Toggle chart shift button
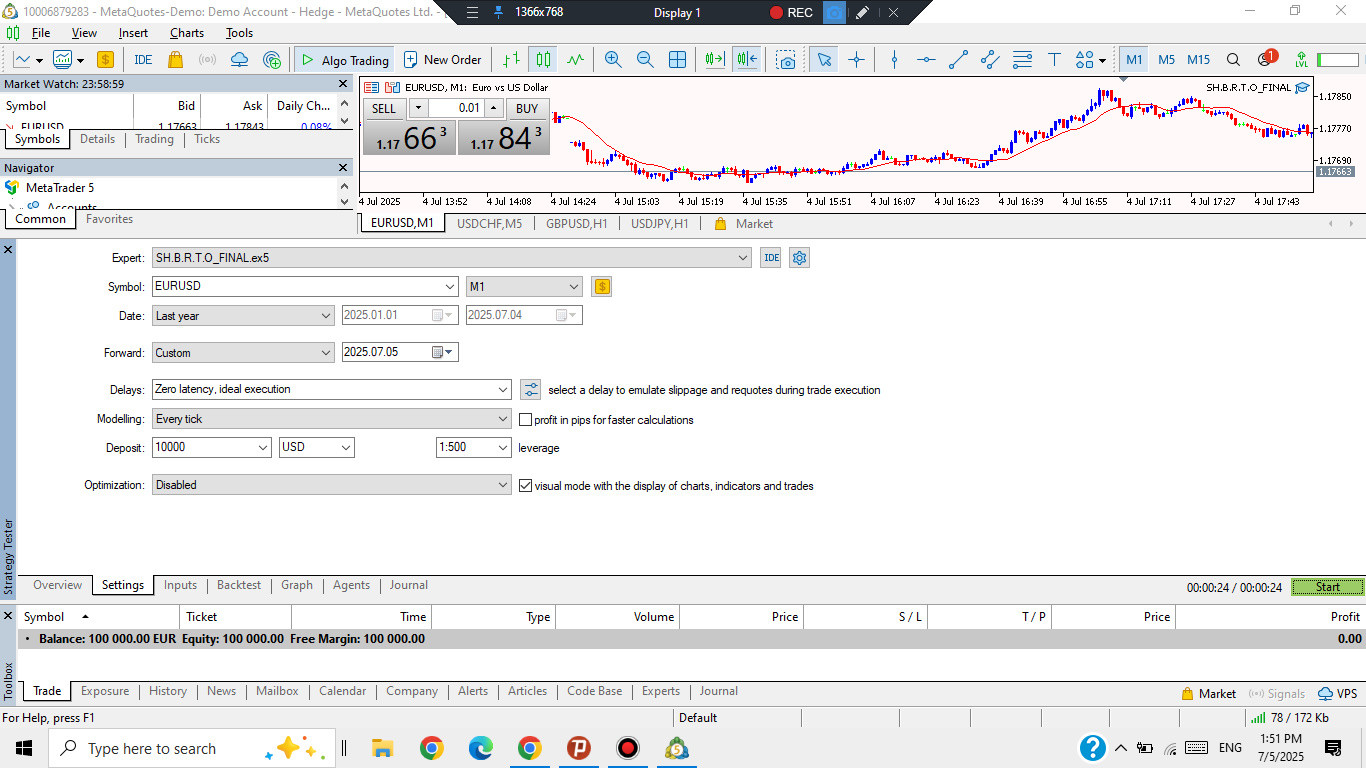Viewport: 1366px width, 768px height. click(x=746, y=60)
